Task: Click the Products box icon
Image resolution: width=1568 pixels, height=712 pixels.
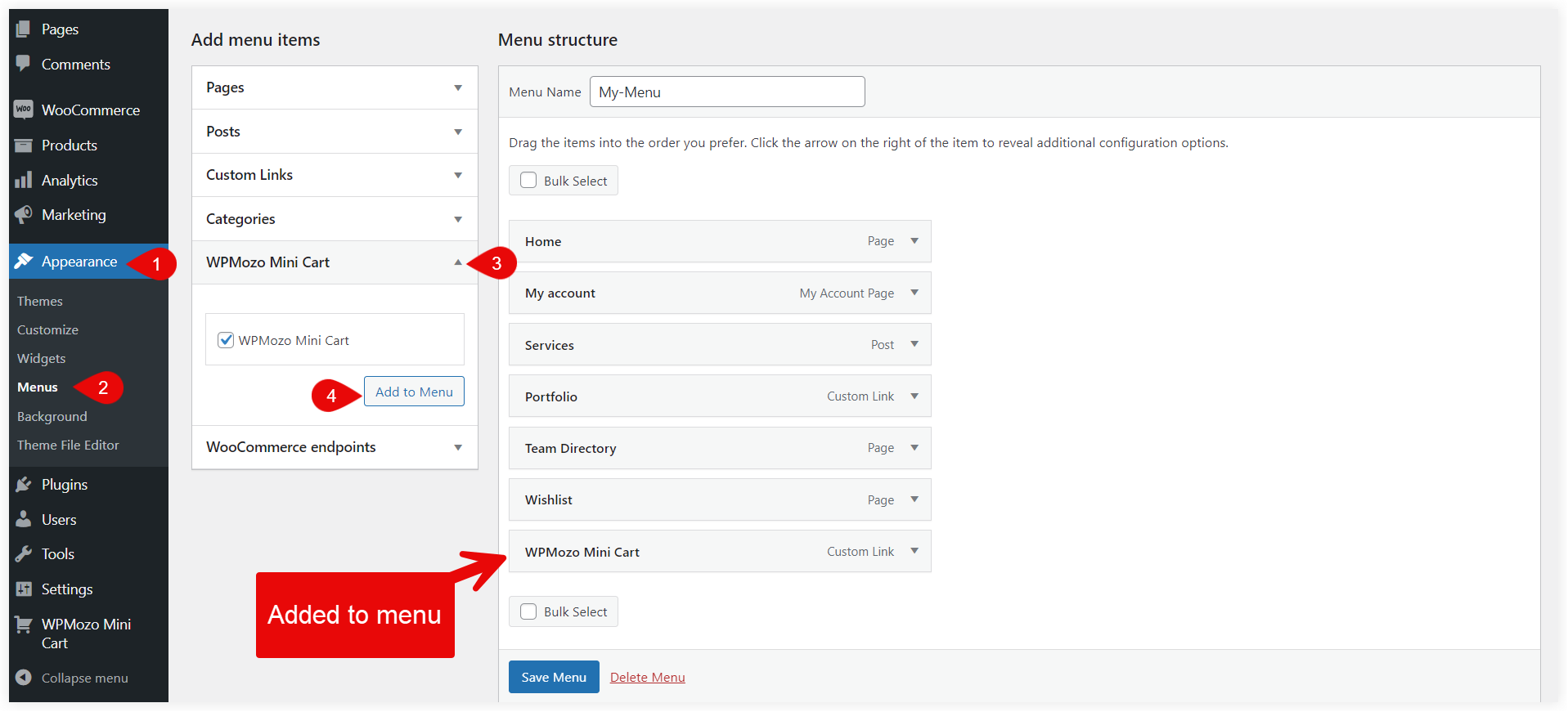Action: pos(23,145)
